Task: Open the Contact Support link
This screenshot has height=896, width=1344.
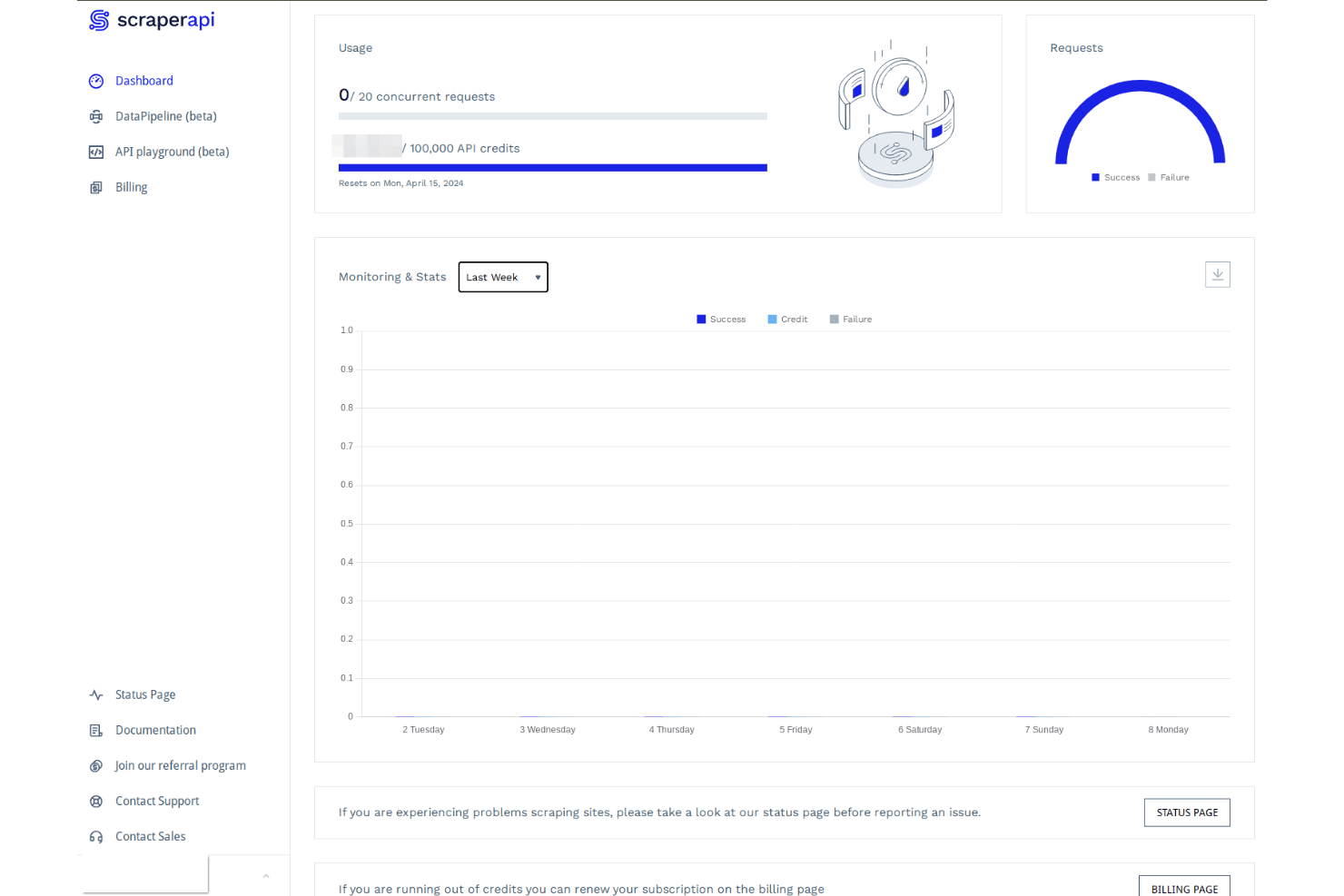Action: (x=157, y=801)
